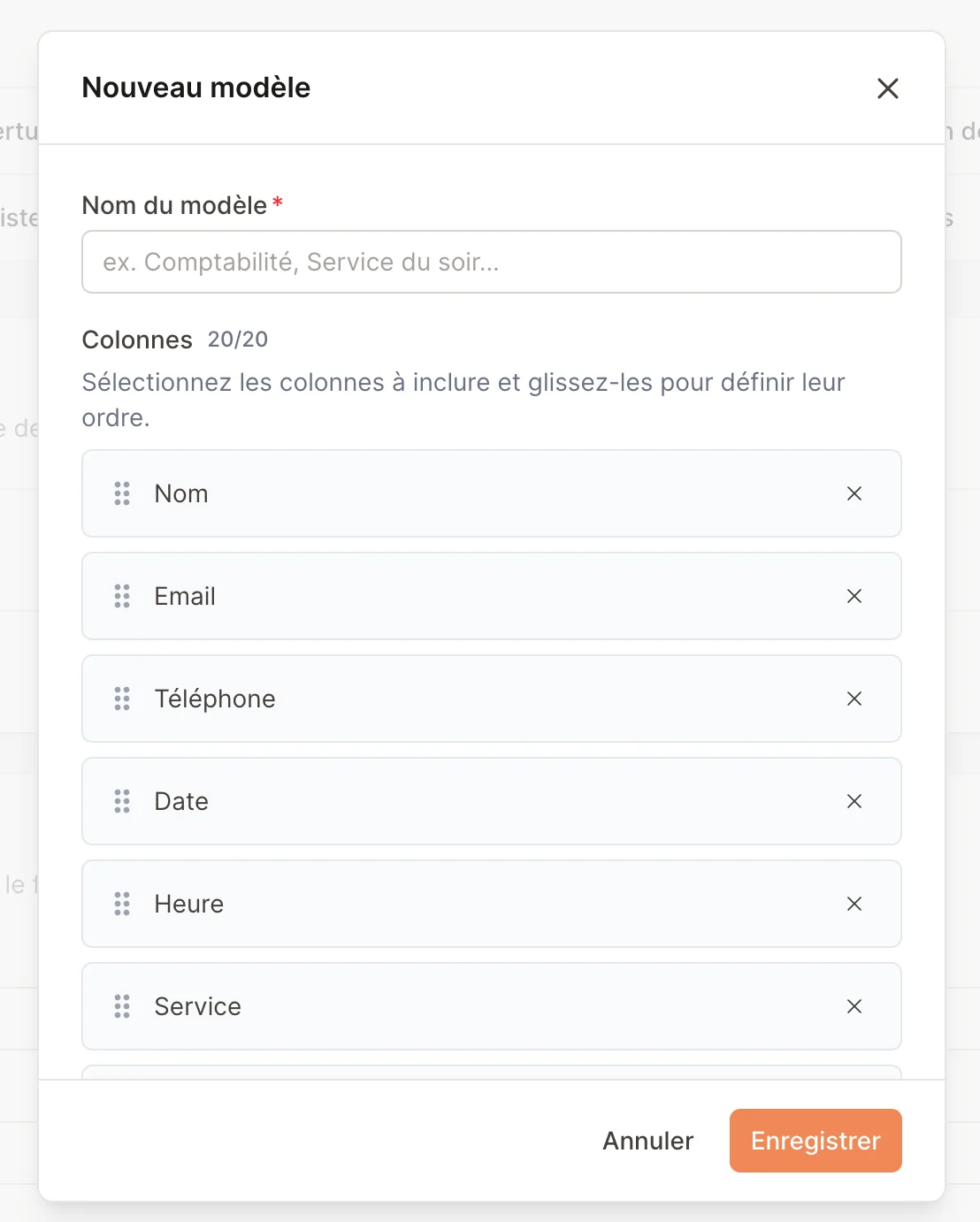Click the drag handle for Email
The height and width of the screenshot is (1222, 980).
click(122, 596)
